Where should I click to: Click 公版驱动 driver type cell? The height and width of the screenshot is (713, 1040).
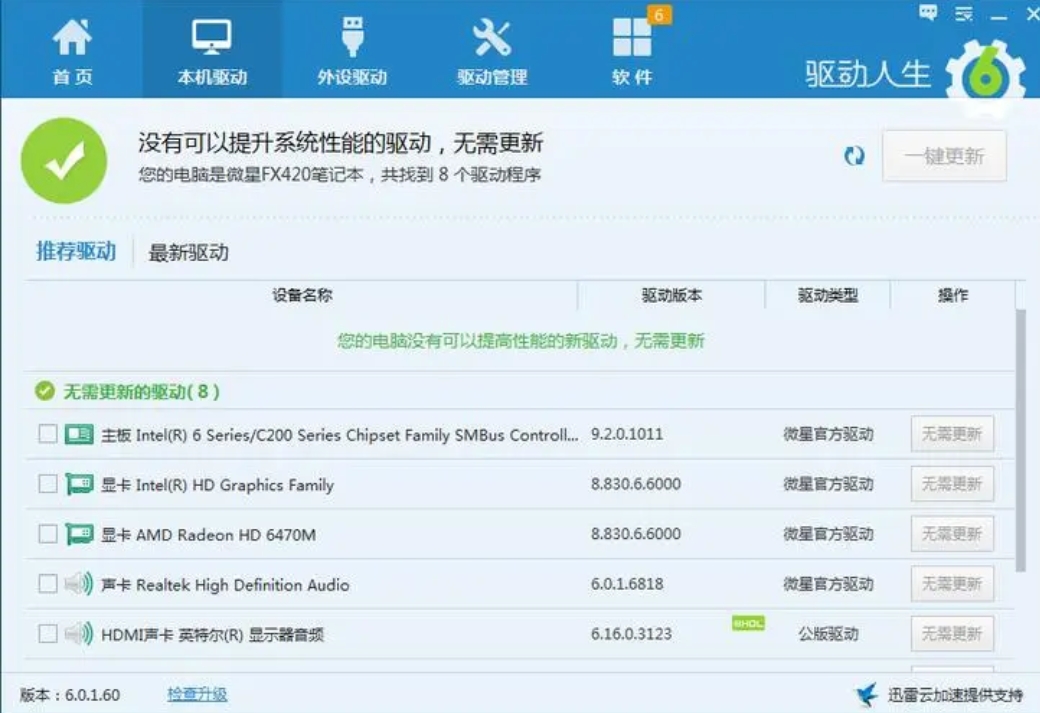[x=828, y=634]
